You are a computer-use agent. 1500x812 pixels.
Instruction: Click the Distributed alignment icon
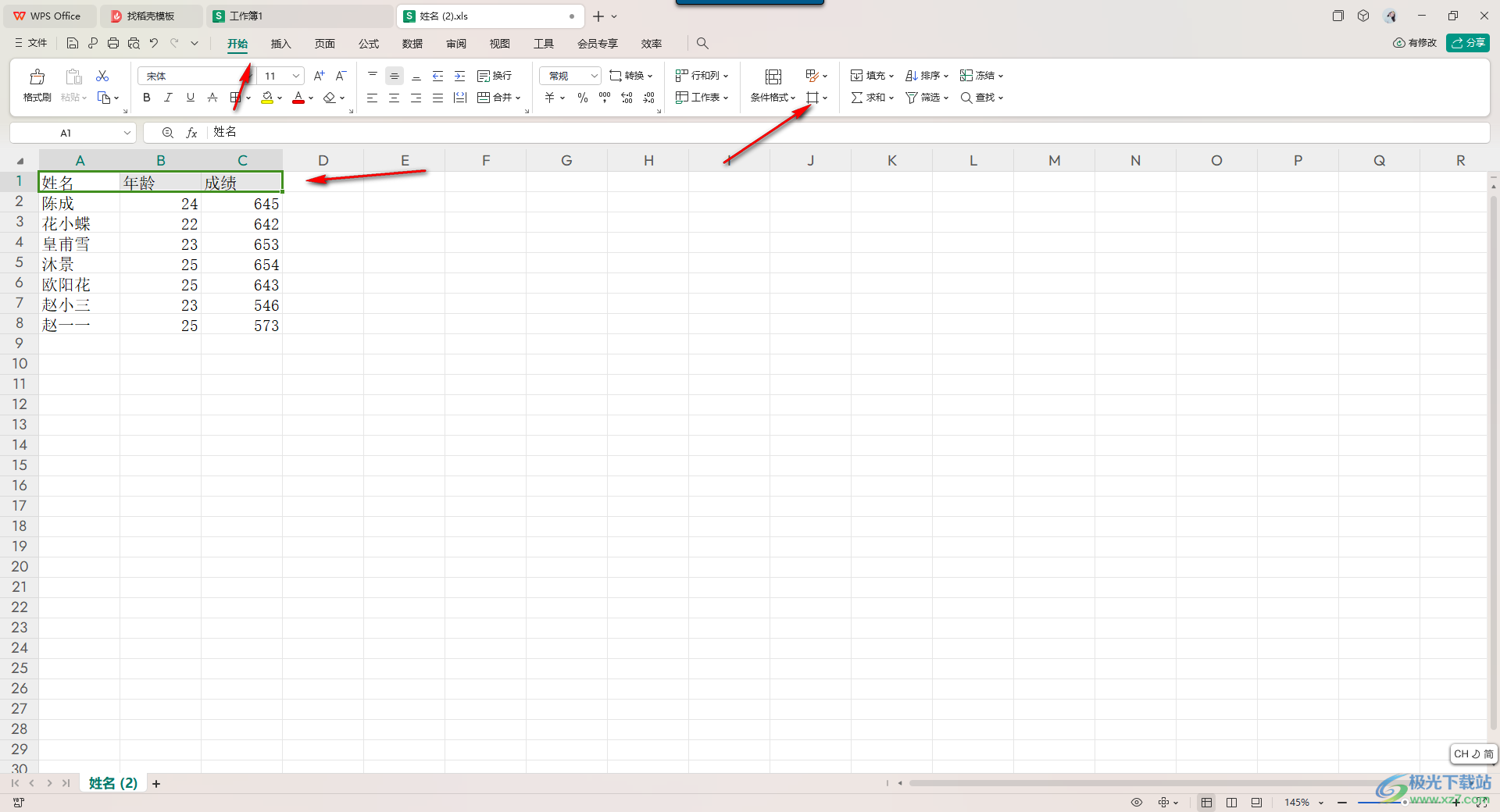tap(460, 98)
